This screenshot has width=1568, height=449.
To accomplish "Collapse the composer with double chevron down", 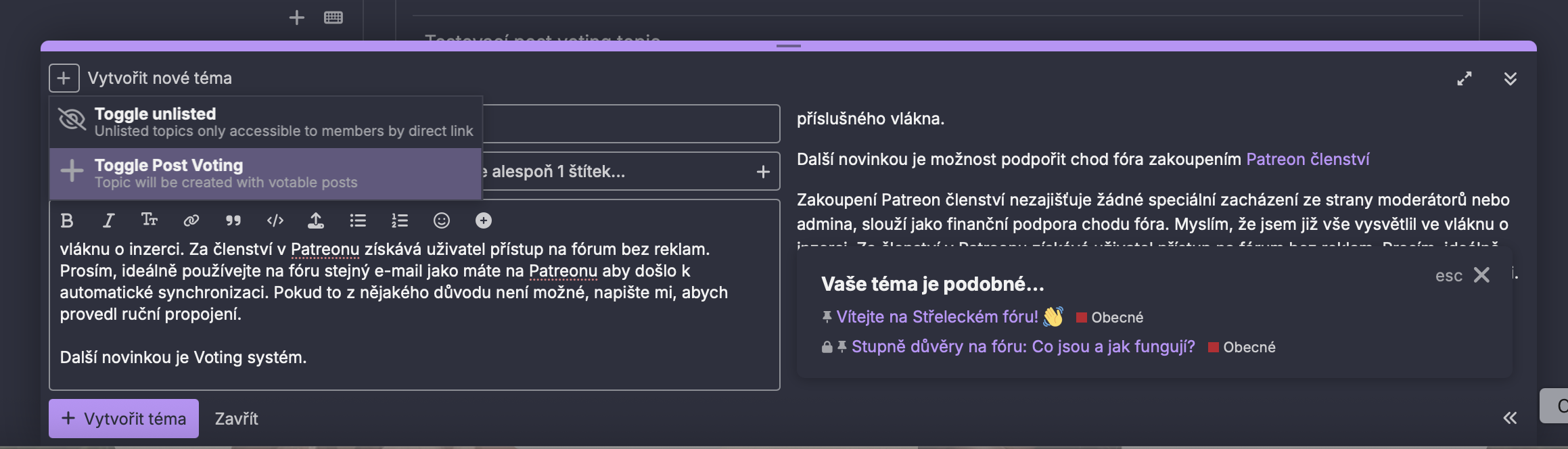I will click(x=1510, y=78).
